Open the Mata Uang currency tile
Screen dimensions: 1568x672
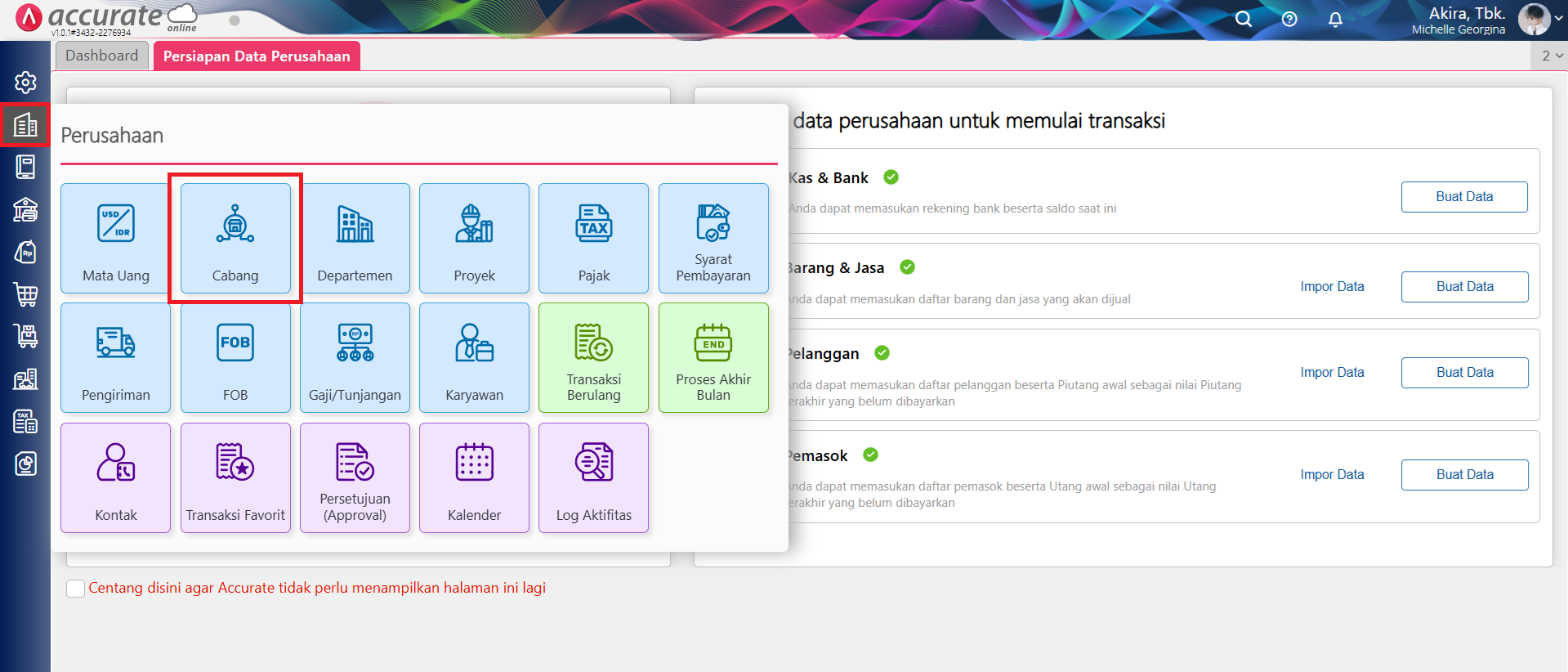[115, 238]
